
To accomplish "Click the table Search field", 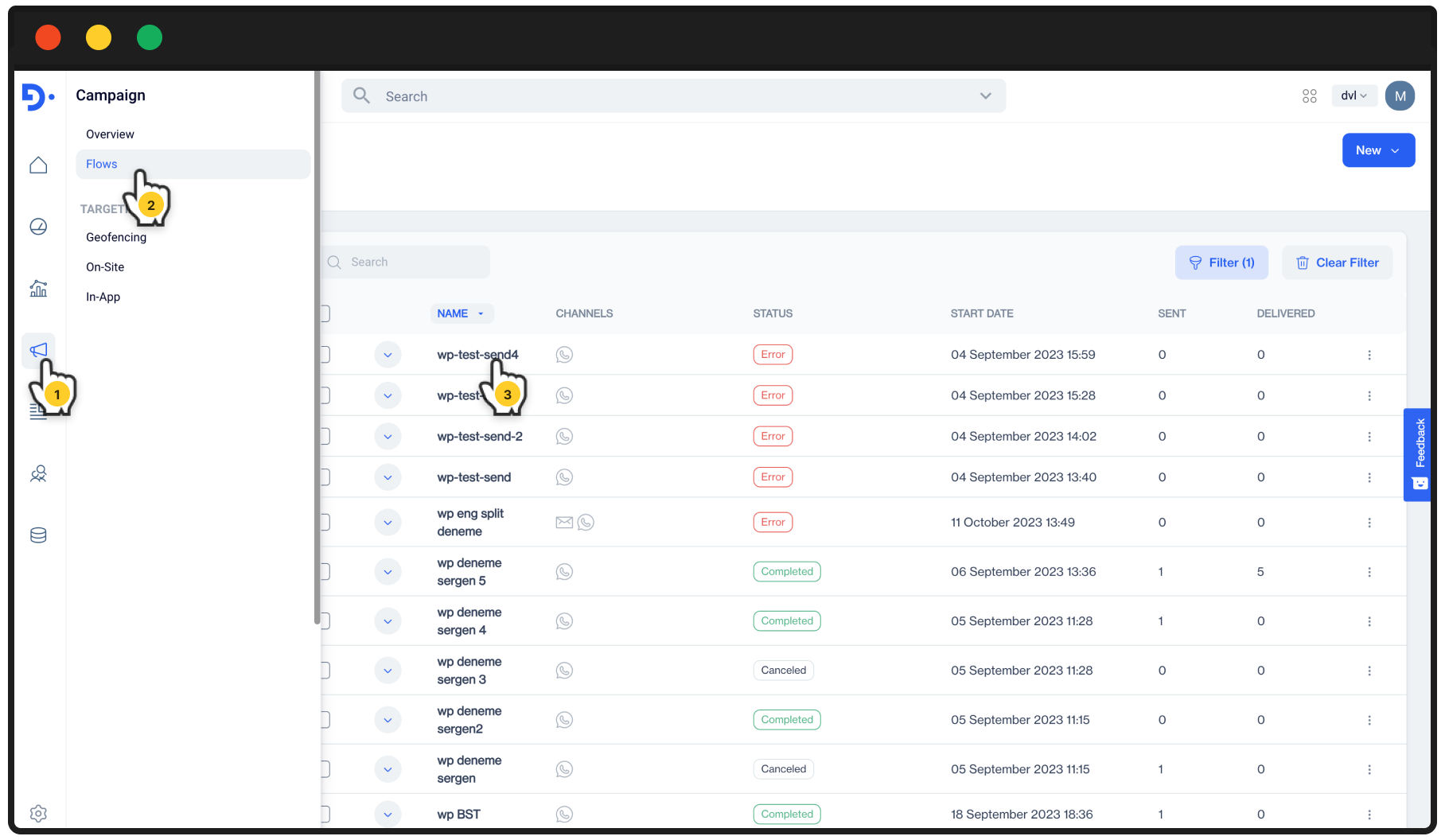I will click(406, 262).
